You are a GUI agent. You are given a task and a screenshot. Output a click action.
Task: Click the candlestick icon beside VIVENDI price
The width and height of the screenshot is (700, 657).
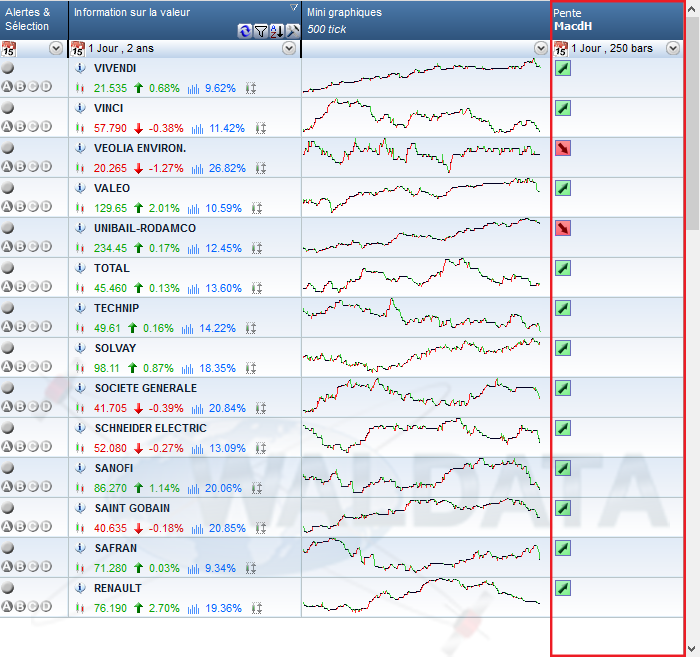coord(80,88)
